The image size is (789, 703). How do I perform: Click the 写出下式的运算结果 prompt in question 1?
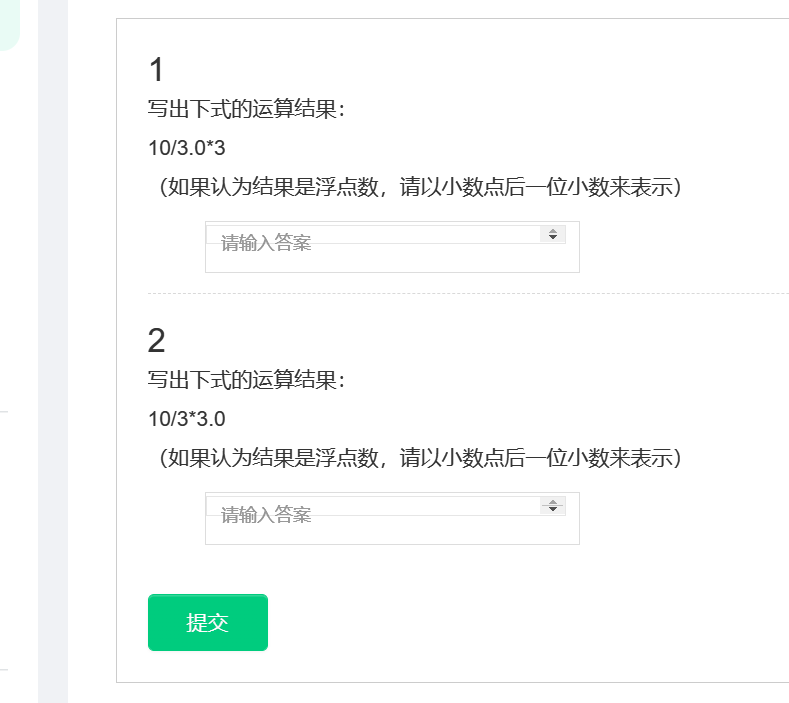246,109
